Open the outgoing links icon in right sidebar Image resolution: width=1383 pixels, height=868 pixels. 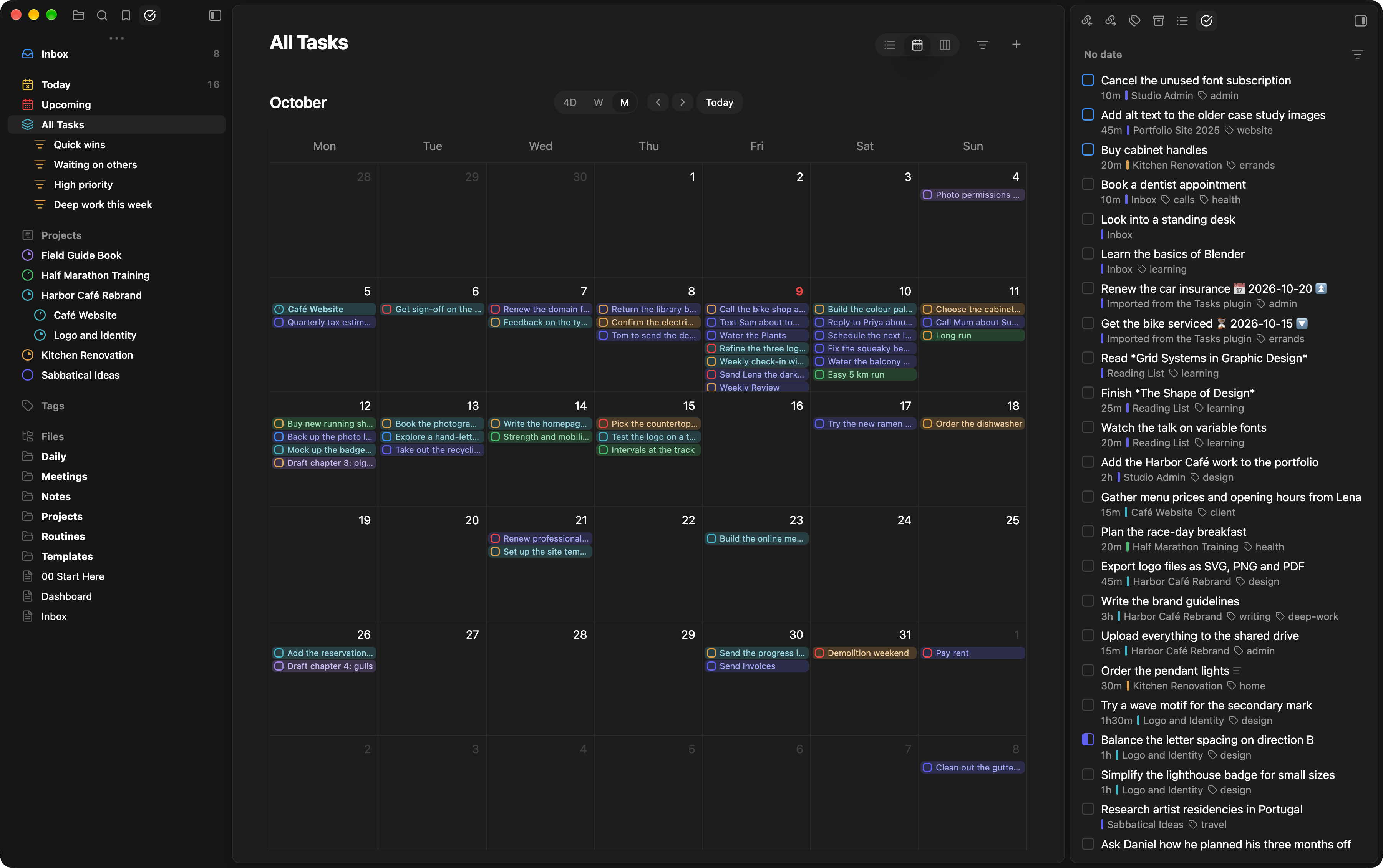pyautogui.click(x=1111, y=21)
